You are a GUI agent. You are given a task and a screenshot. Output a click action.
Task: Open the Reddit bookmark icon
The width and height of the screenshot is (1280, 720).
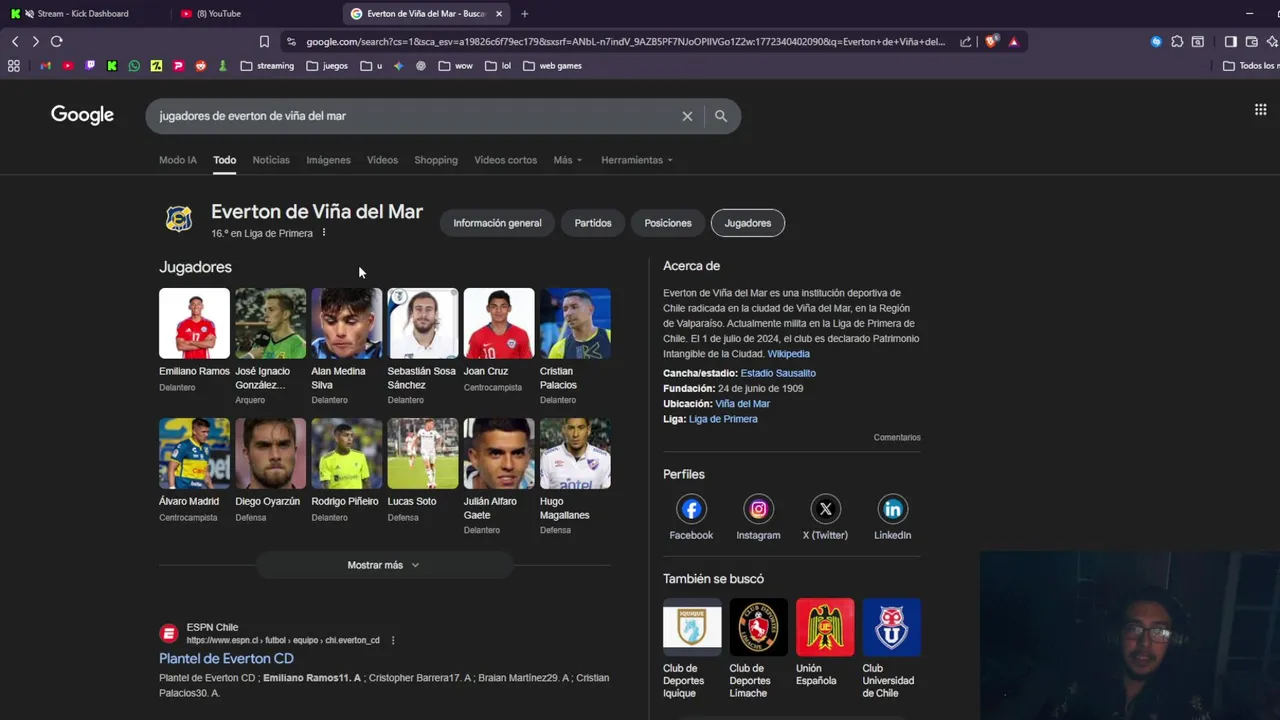tap(201, 66)
